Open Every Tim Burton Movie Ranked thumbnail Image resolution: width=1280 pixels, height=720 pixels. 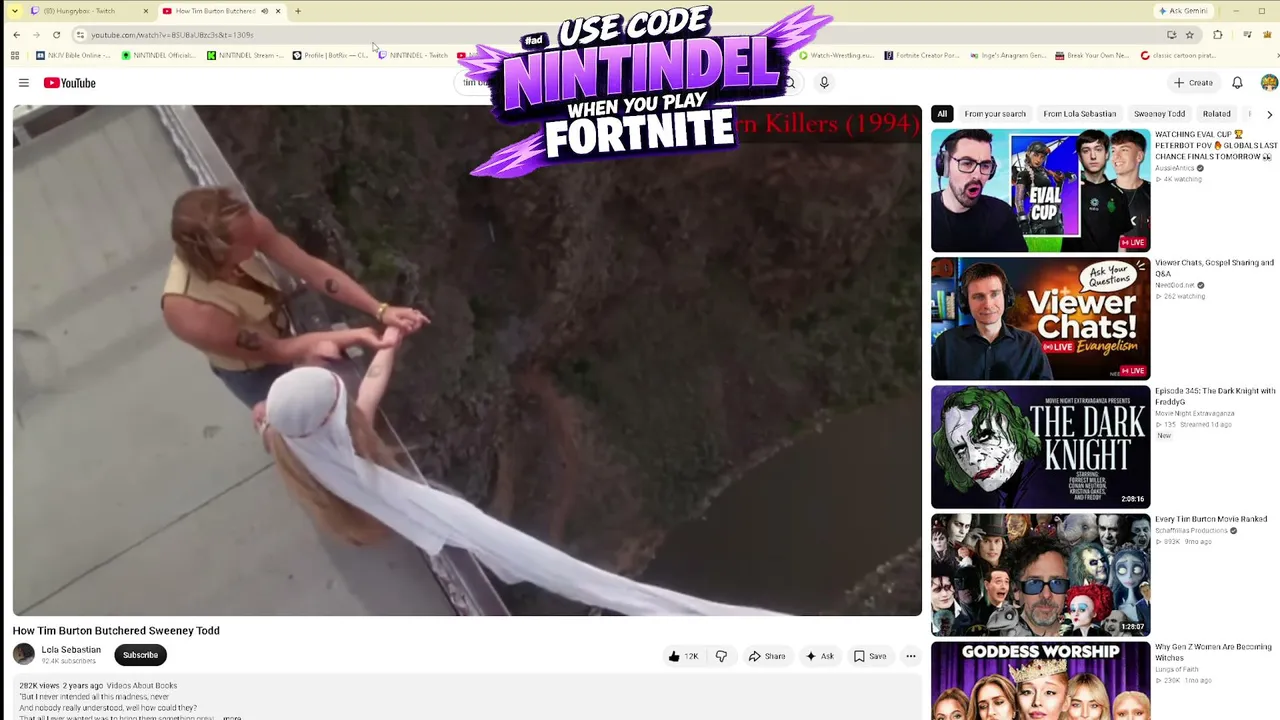[1040, 575]
